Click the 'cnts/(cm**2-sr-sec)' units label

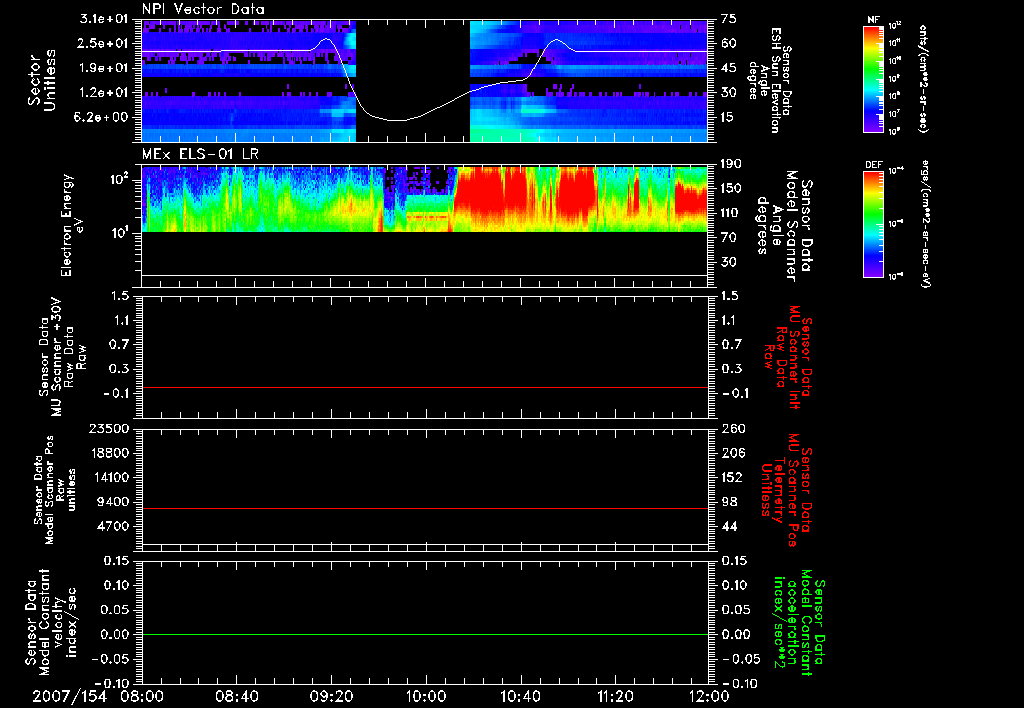(923, 78)
